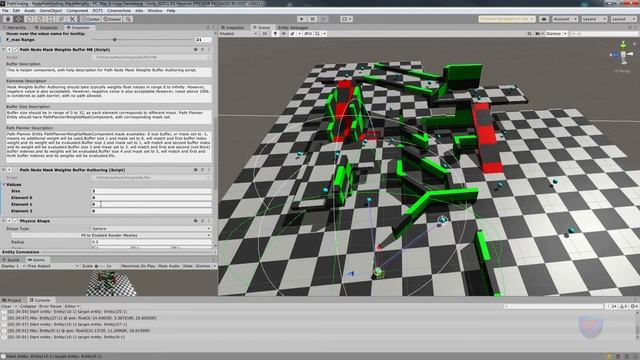Select the Move tool in the toolbar

point(18,19)
